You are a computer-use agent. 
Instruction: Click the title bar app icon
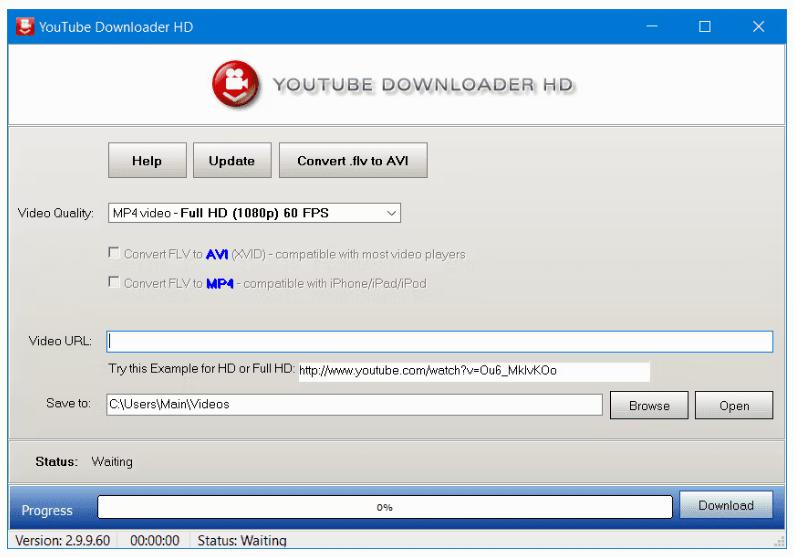pos(24,27)
